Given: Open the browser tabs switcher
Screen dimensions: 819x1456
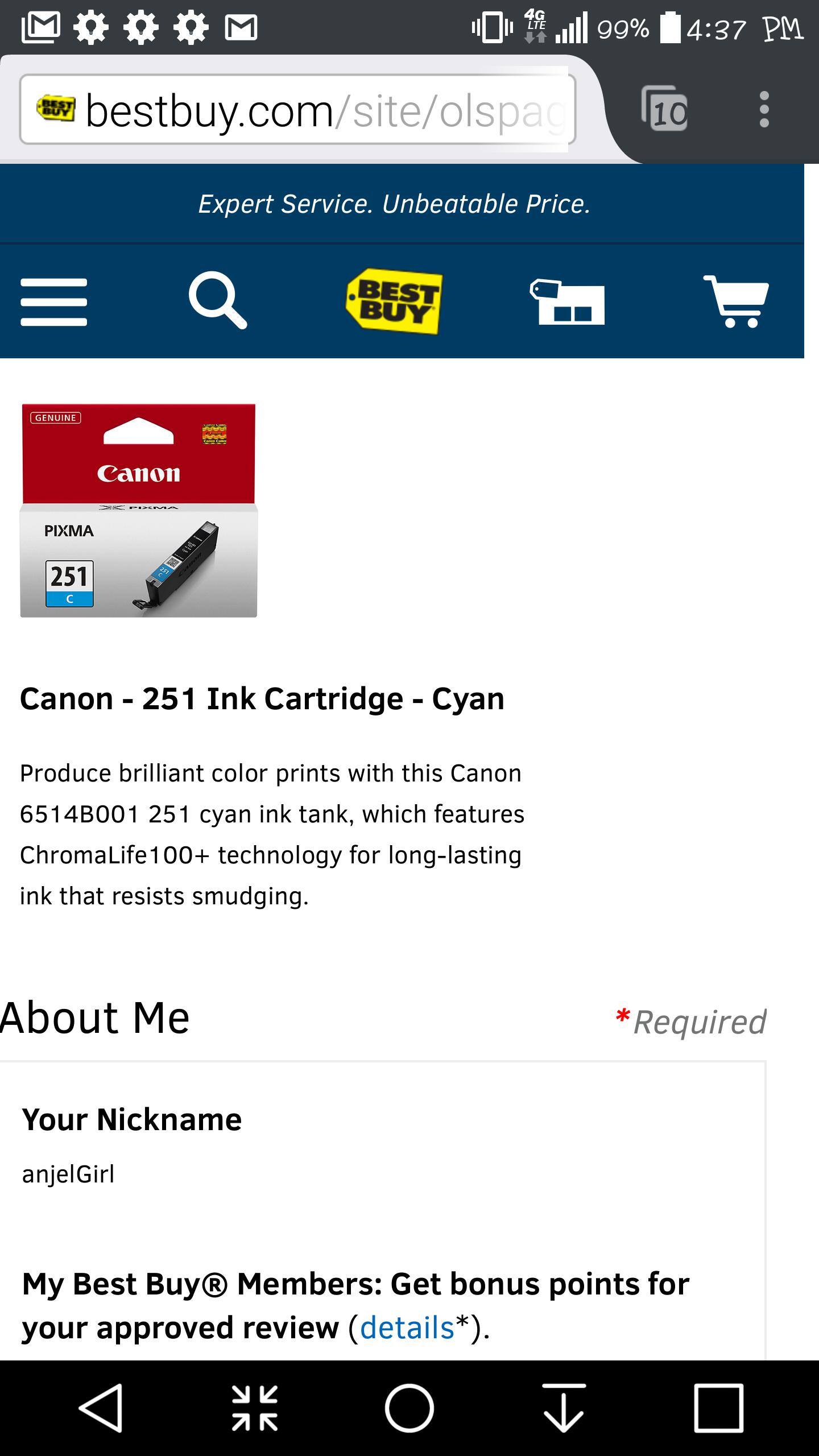Looking at the screenshot, I should (x=664, y=109).
